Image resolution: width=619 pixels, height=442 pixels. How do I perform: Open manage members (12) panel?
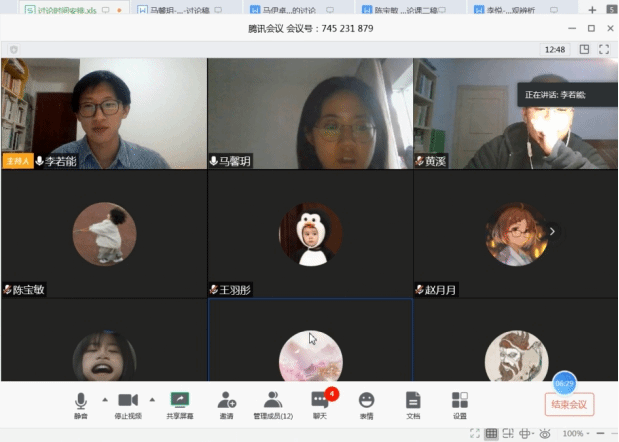click(x=272, y=400)
